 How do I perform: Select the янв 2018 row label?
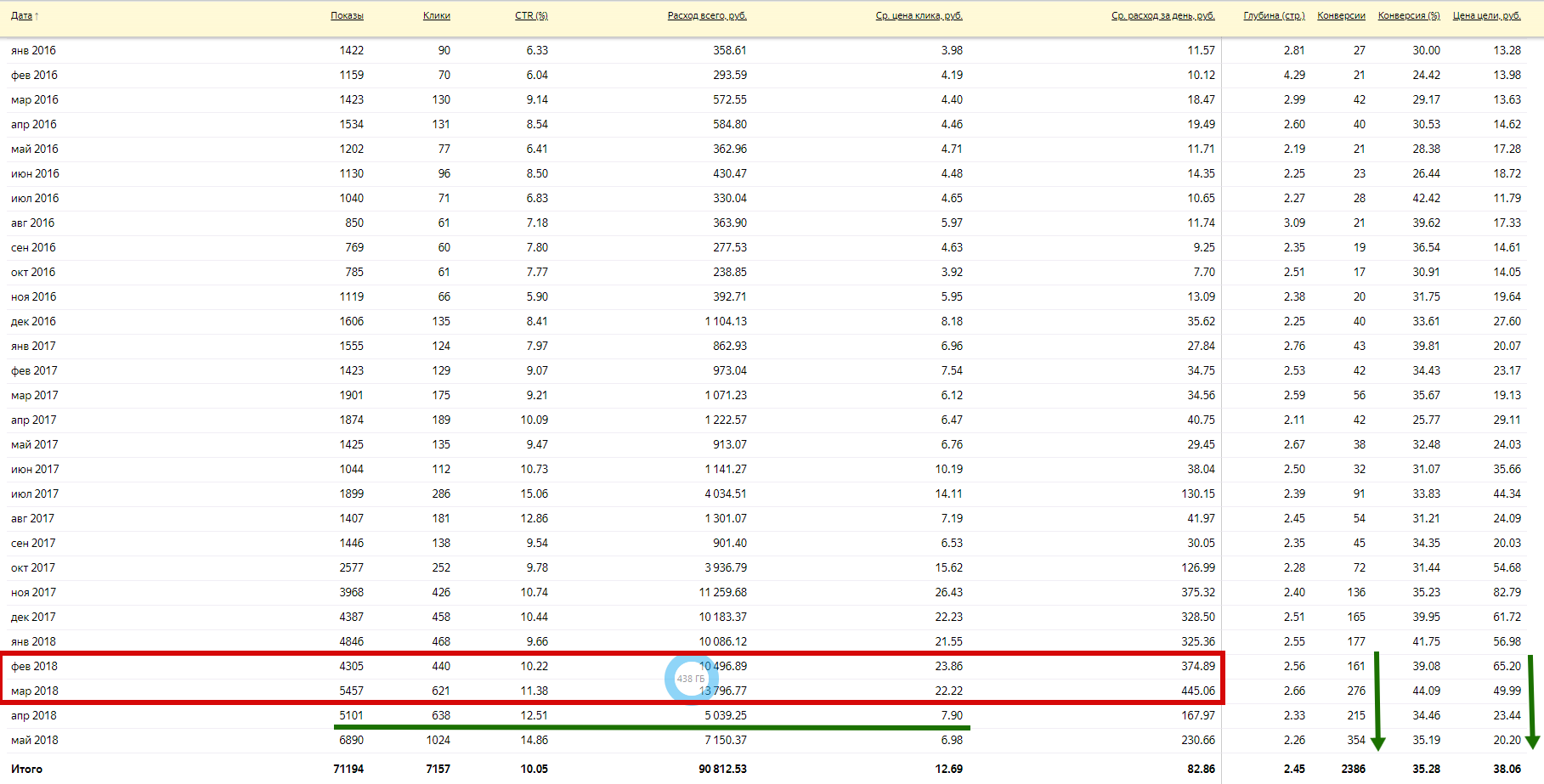pos(33,641)
